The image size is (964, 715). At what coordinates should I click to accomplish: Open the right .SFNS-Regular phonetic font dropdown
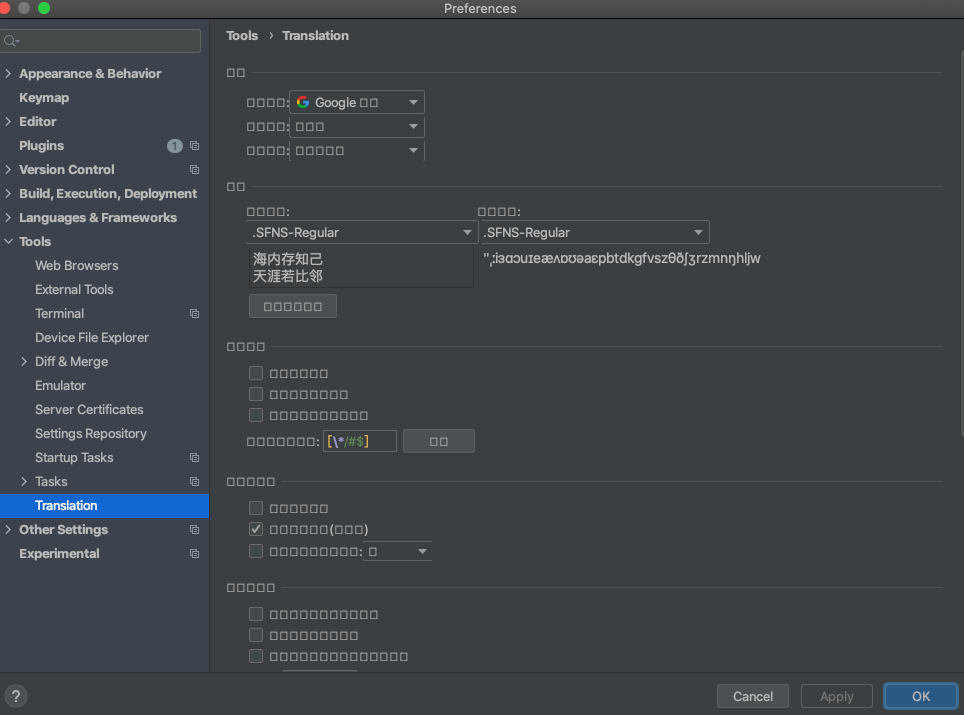(x=595, y=232)
